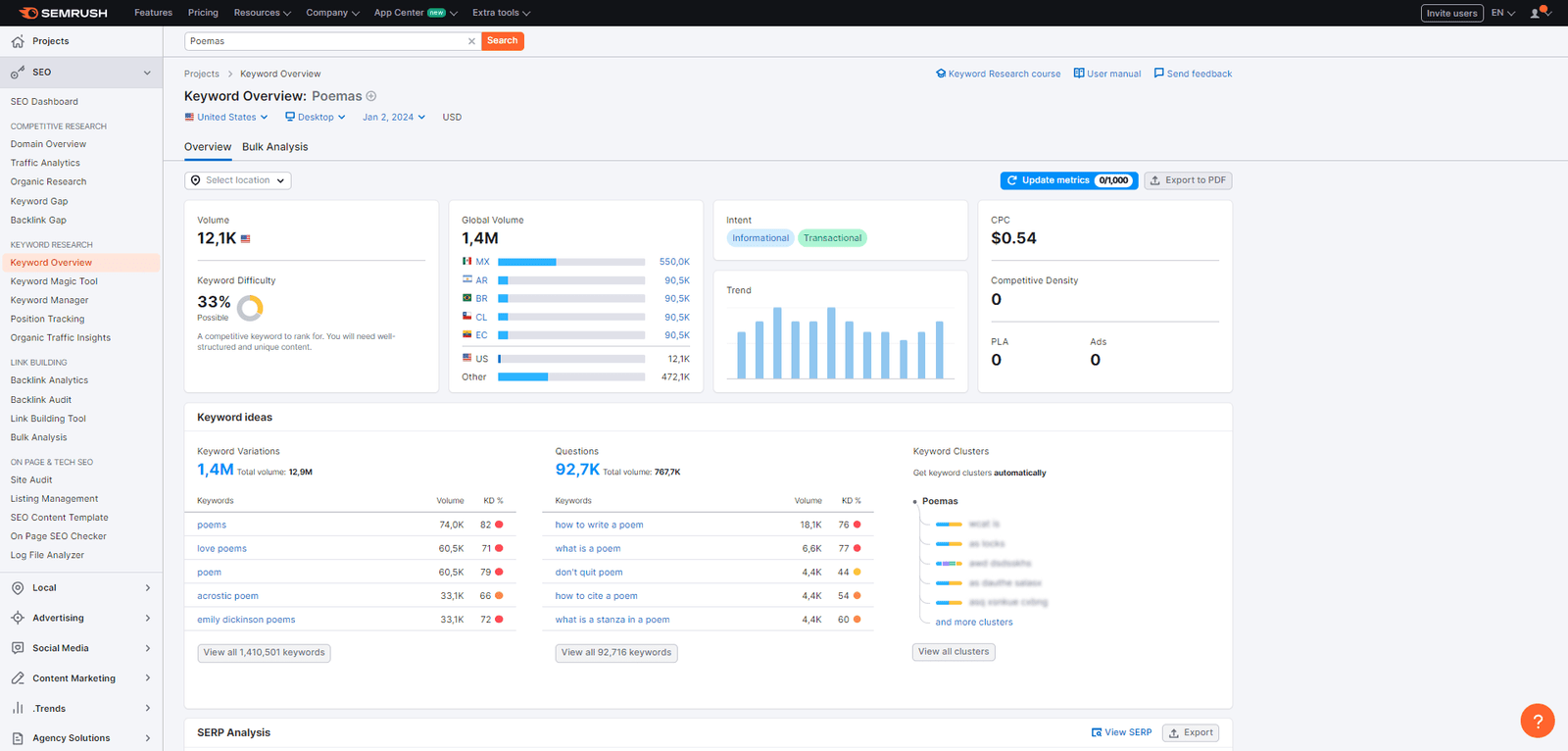Image resolution: width=1568 pixels, height=751 pixels.
Task: Click Projects breadcrumb link
Action: (x=202, y=75)
